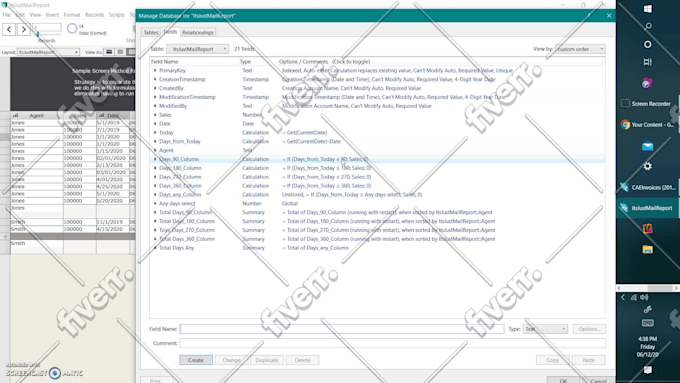Select the Total Days_180_Column field row

click(377, 221)
